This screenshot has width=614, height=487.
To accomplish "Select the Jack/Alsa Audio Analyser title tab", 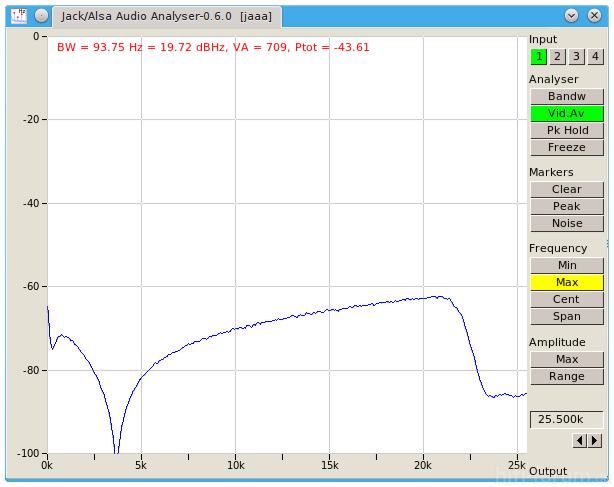I will point(167,16).
